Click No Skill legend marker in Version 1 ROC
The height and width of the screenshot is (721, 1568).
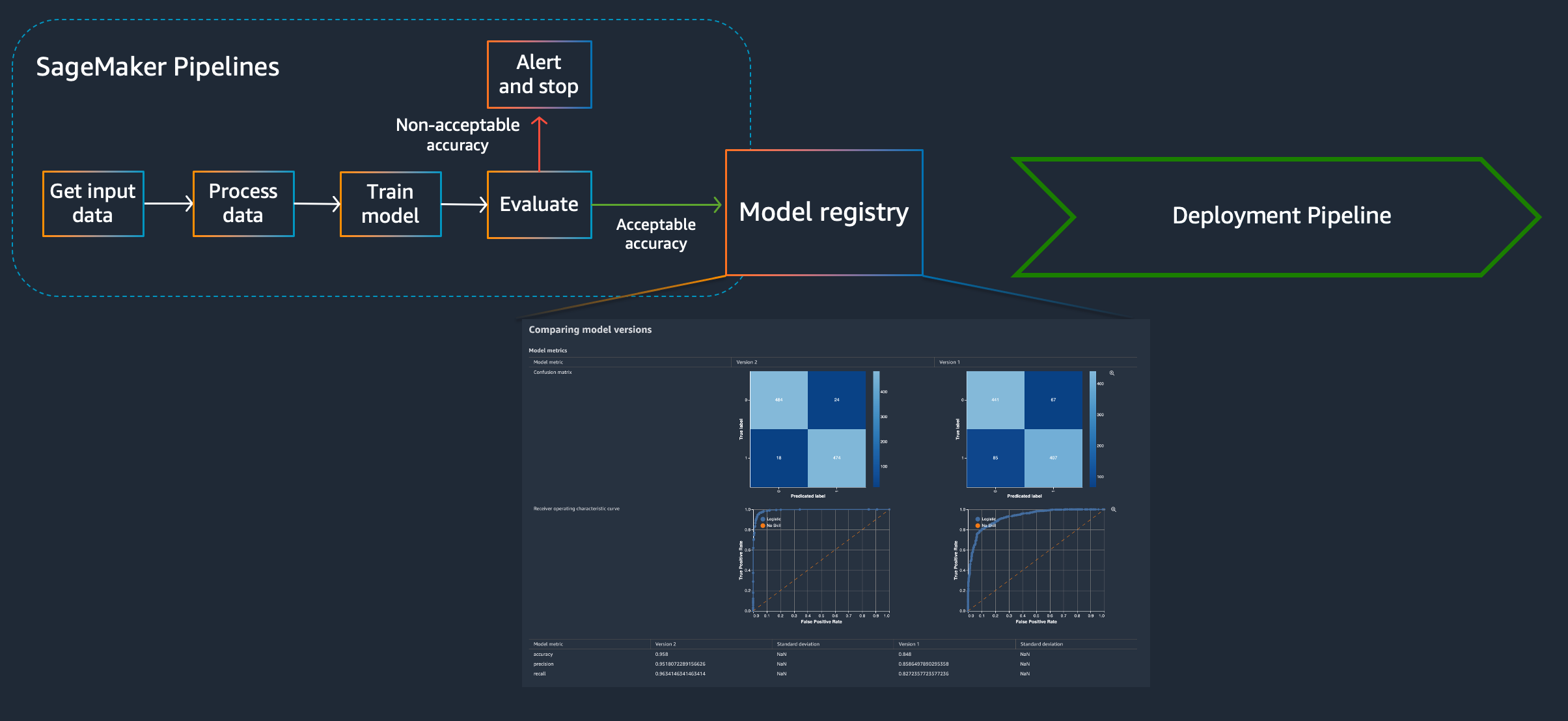978,526
